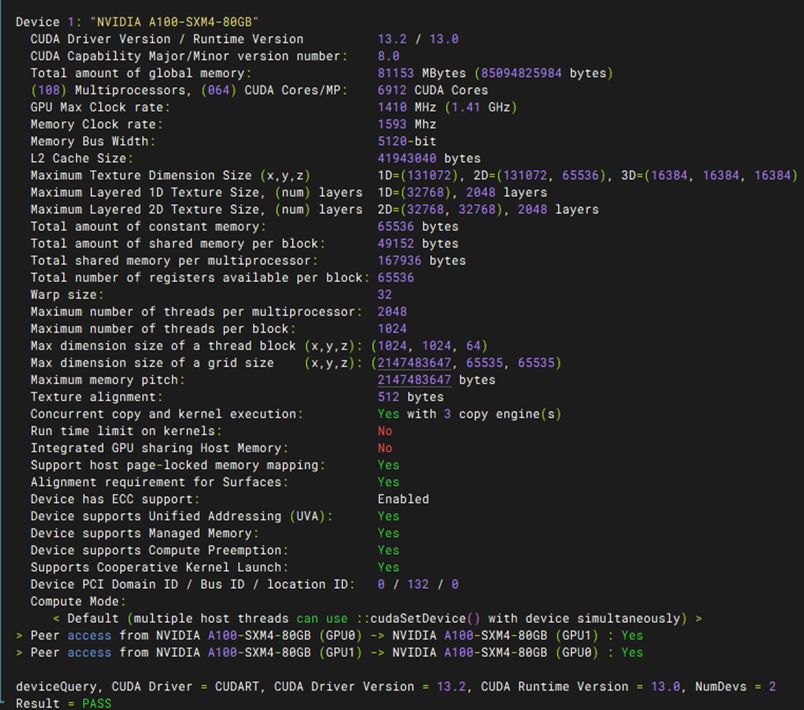Select "Yes" for host page-locked memory mapping
Screen dimensions: 804x710
[x=388, y=464]
